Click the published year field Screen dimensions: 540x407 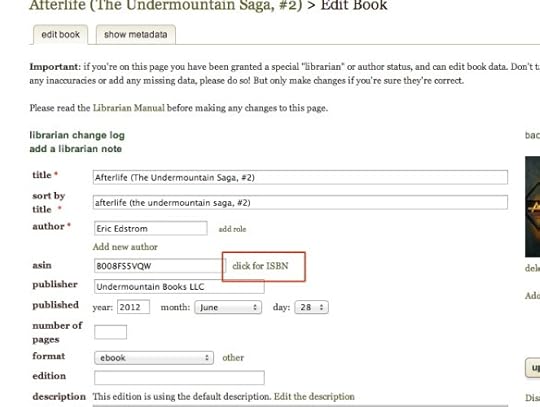pyautogui.click(x=134, y=307)
